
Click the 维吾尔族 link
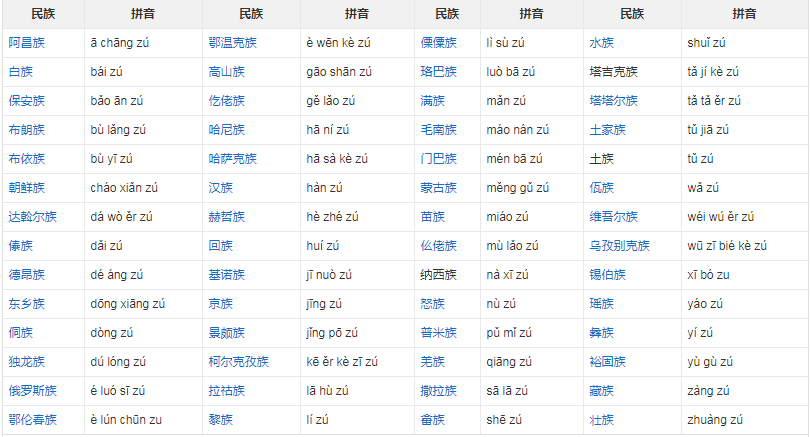pyautogui.click(x=614, y=216)
